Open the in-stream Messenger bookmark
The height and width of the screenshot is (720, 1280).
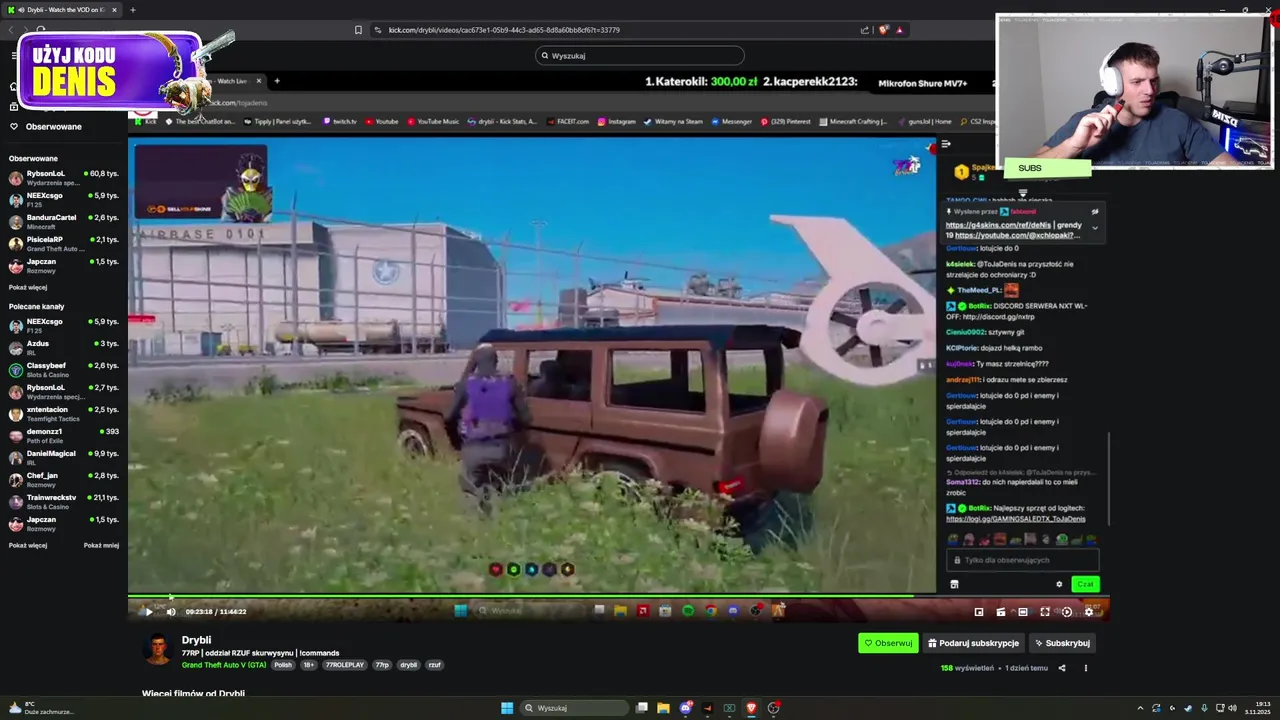[x=731, y=122]
